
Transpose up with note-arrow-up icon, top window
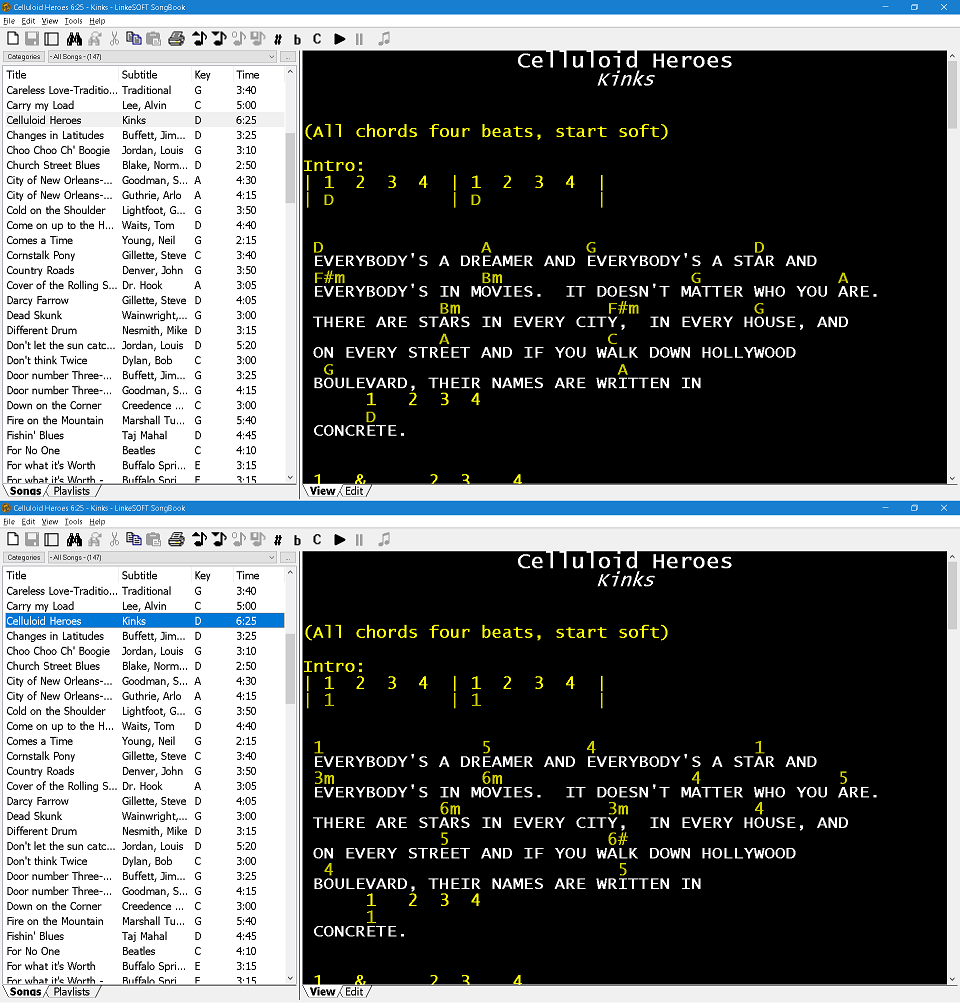coord(199,39)
